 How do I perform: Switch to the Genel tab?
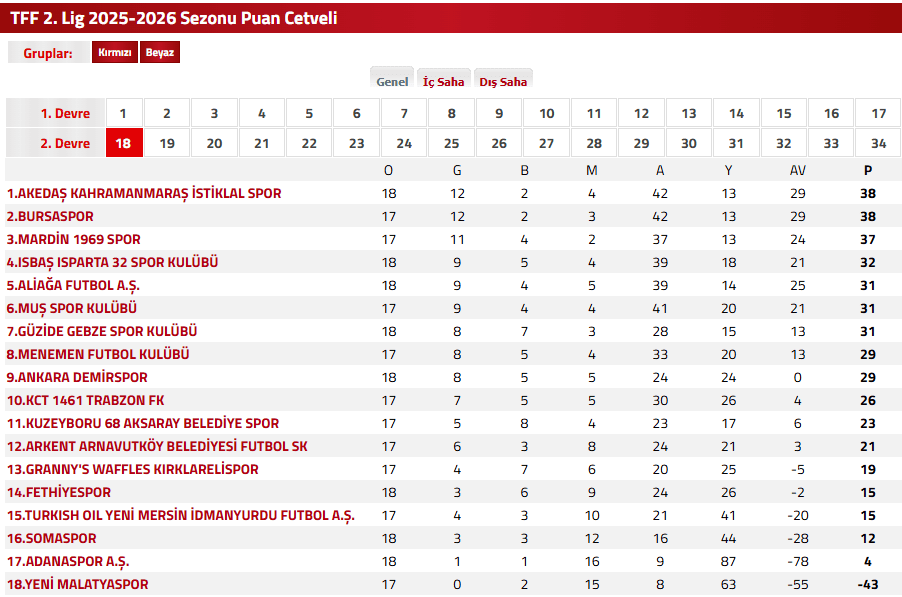[392, 82]
